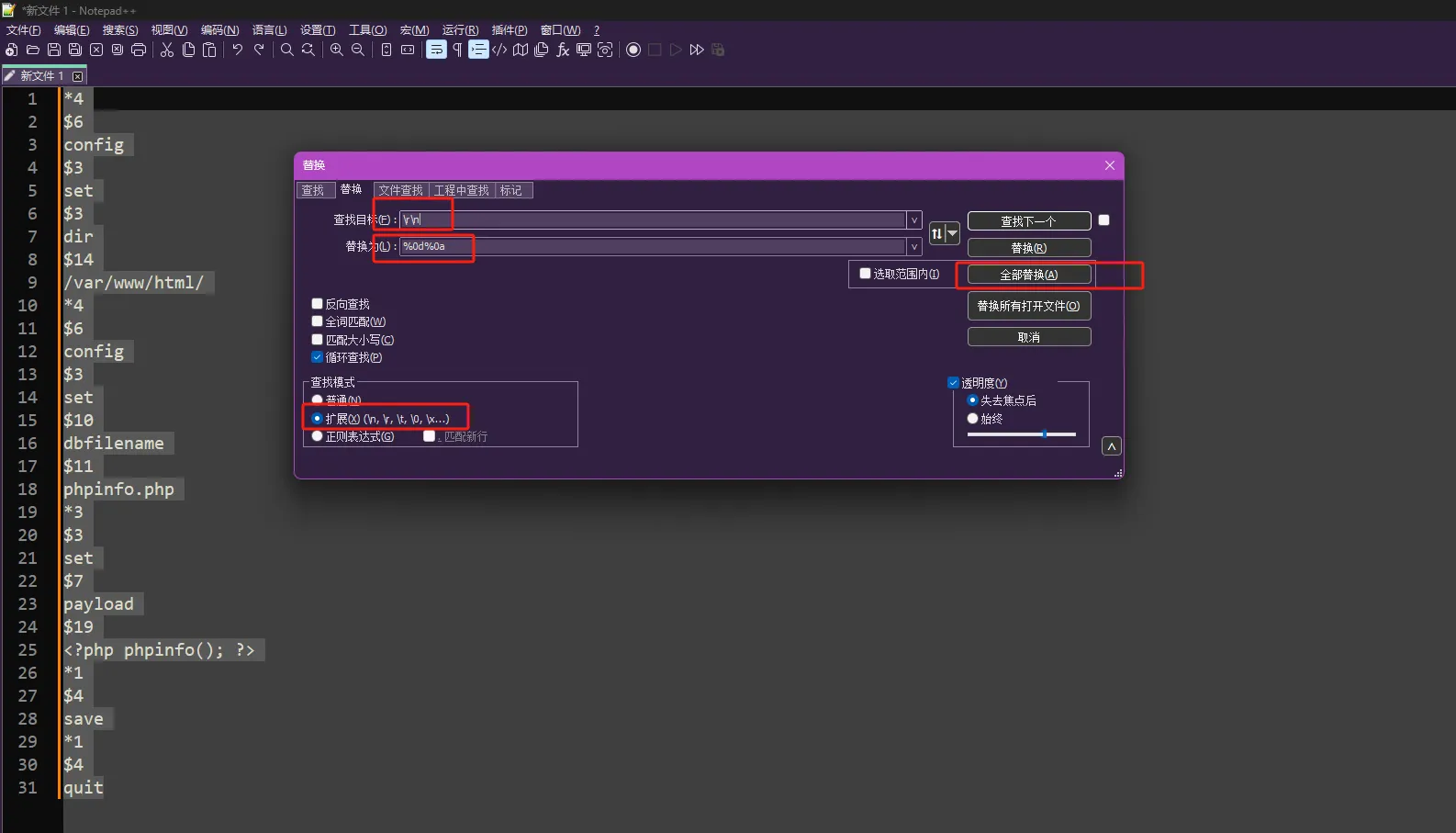Enable the 匹配大小写(C) checkbox

(318, 340)
